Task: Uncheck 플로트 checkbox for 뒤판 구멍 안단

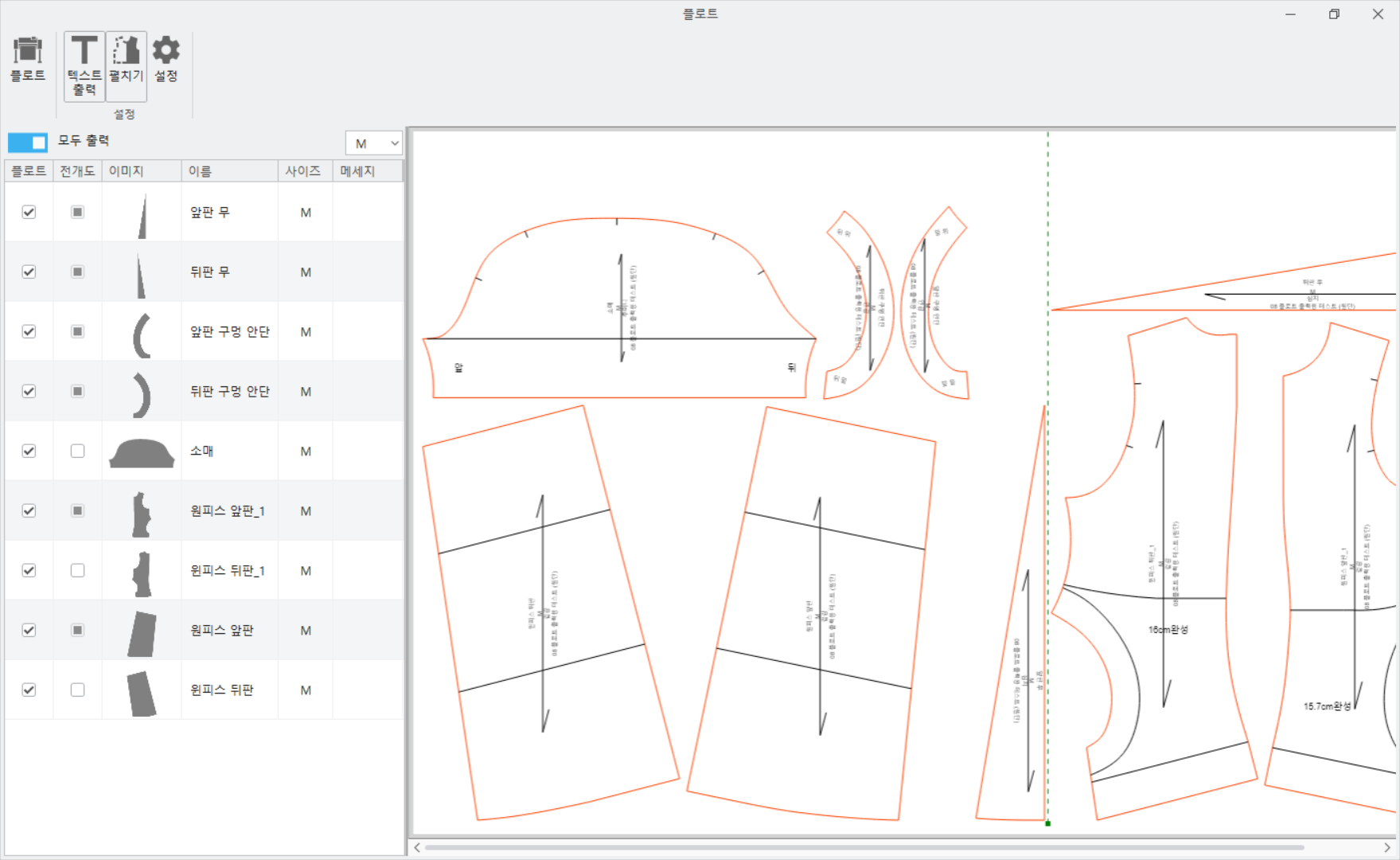Action: (x=29, y=391)
